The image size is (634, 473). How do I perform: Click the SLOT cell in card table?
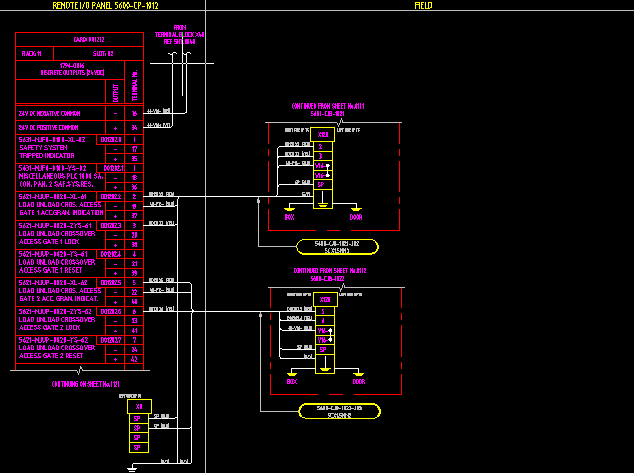103,53
